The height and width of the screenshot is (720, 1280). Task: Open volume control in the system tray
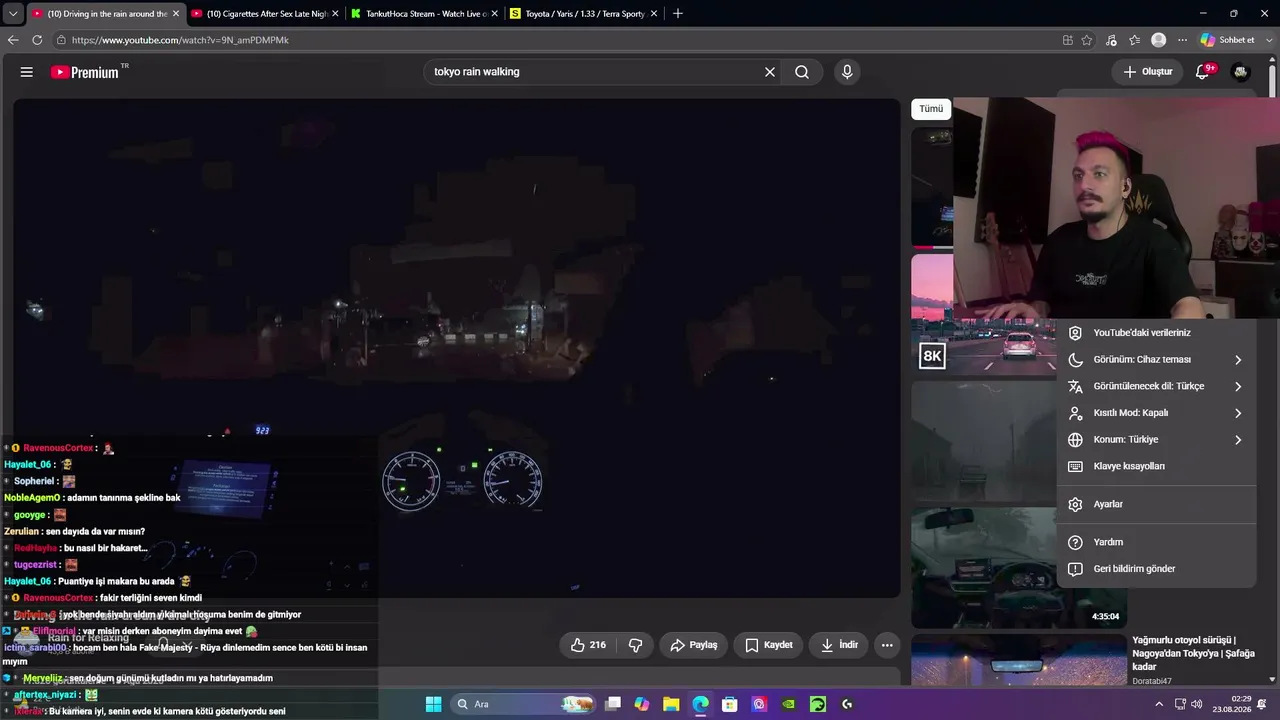(1197, 704)
